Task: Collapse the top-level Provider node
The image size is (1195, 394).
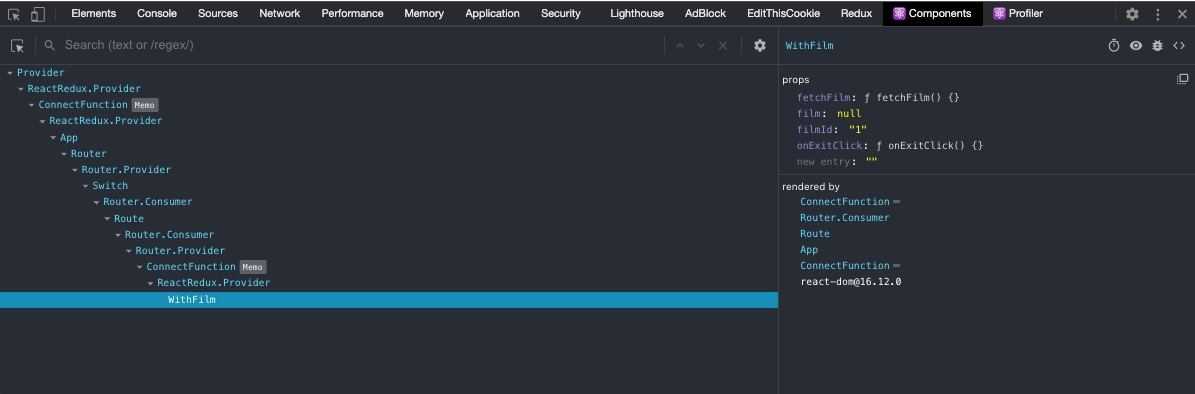Action: click(11, 73)
